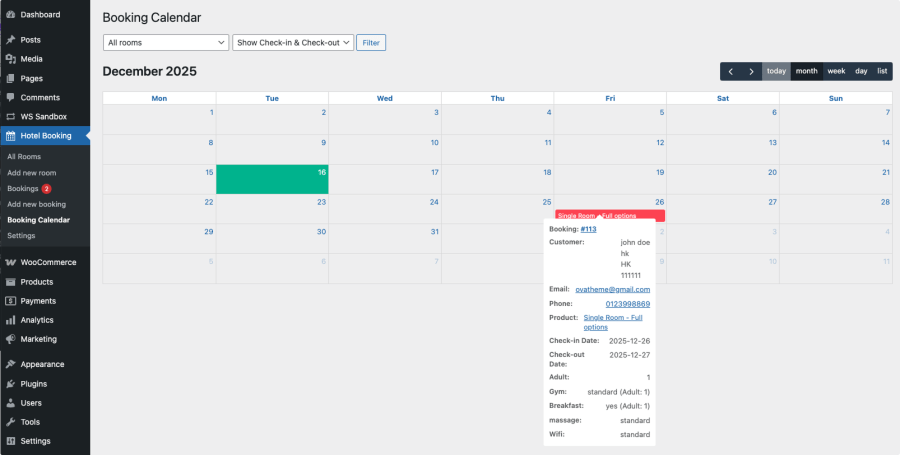
Task: Click the Appearance paintbrush icon
Action: (x=10, y=364)
